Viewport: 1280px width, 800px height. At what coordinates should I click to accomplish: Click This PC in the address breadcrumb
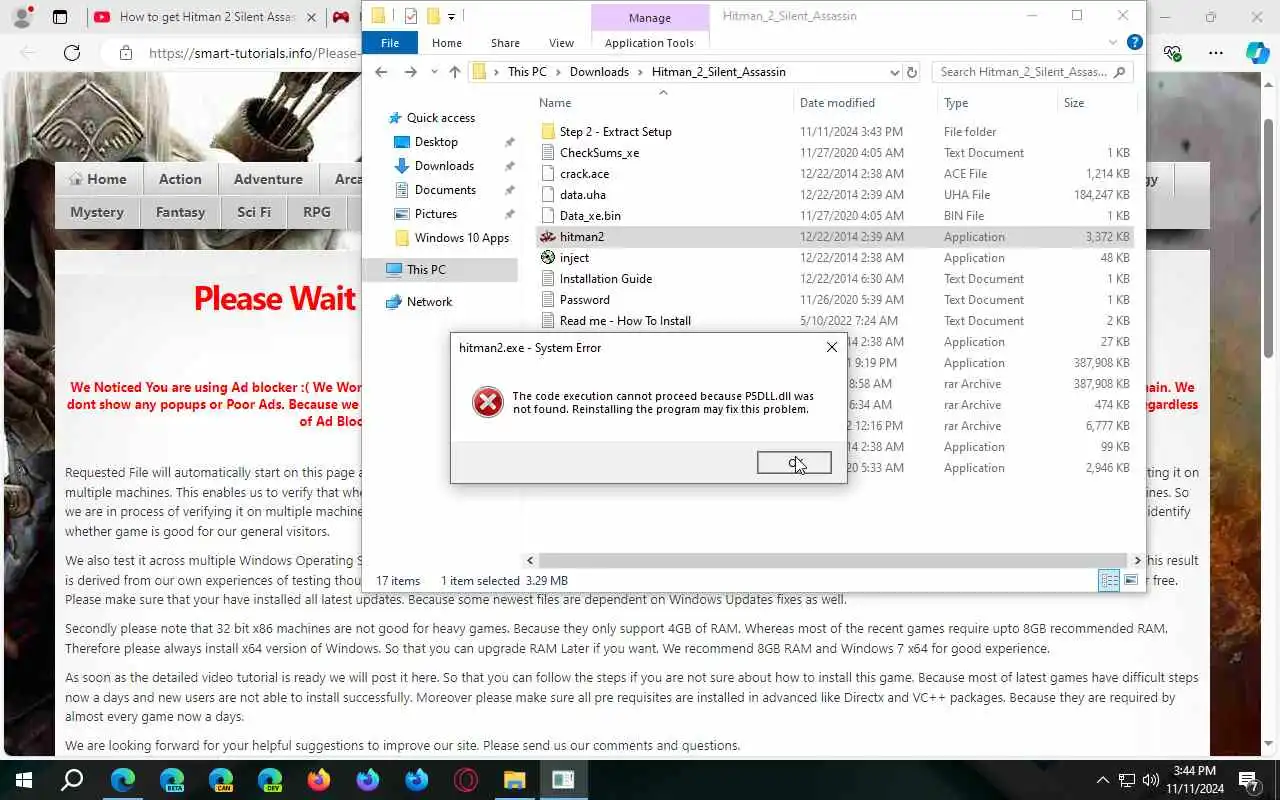tap(527, 72)
